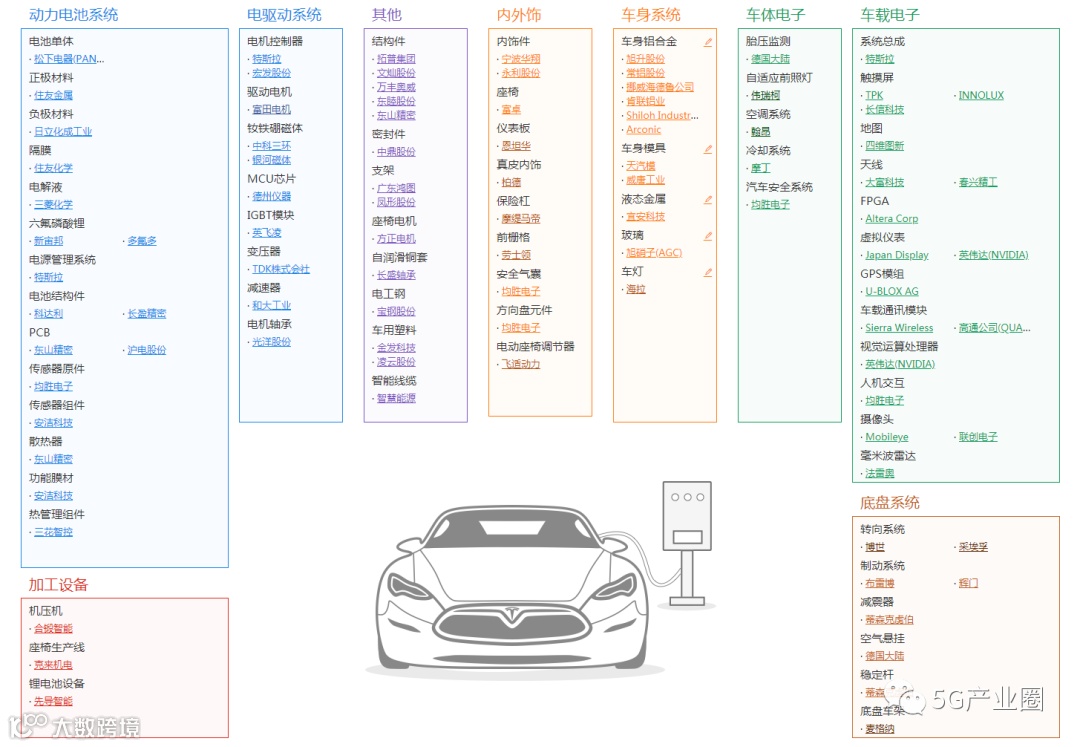Image resolution: width=1080 pixels, height=747 pixels.
Task: Open the 摩缇马帝 link under 保险杠
Action: click(x=521, y=219)
